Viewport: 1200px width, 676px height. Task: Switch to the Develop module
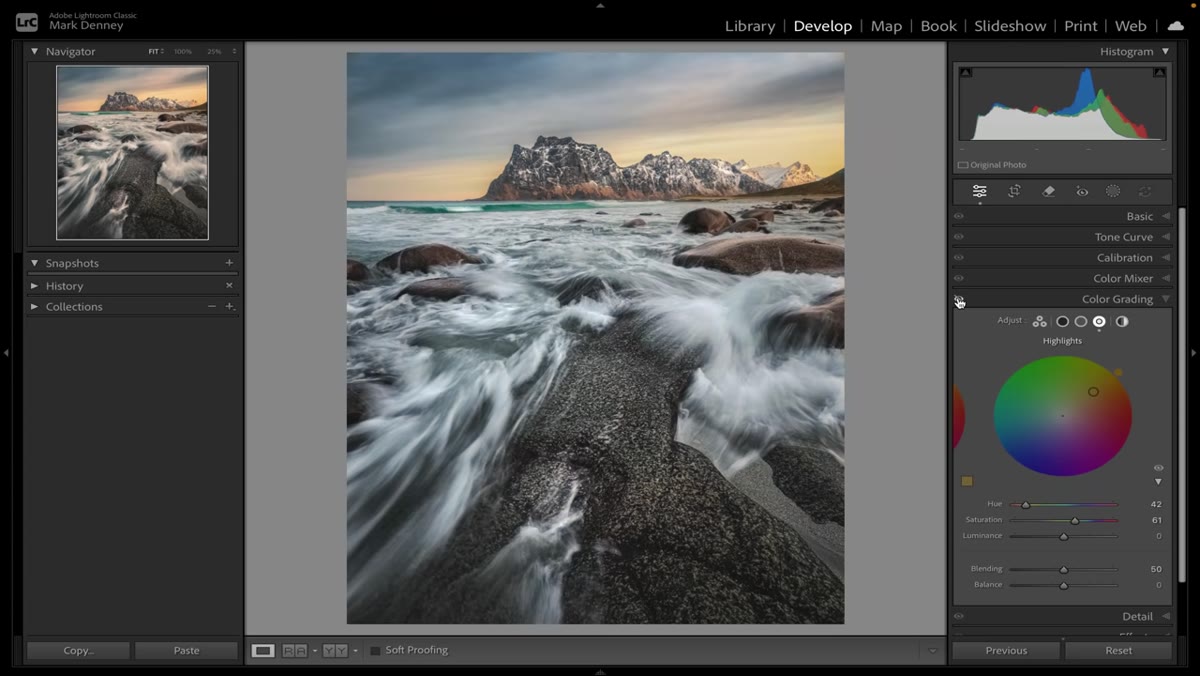coord(823,26)
